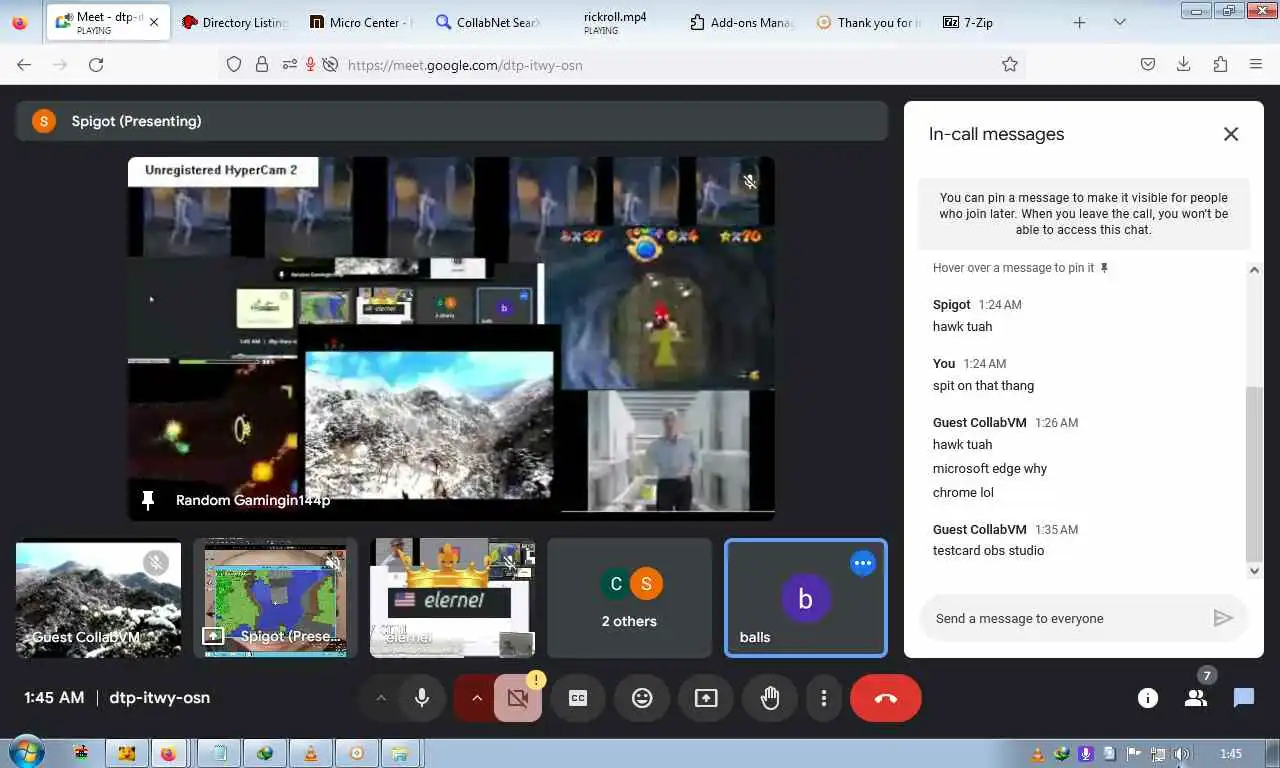This screenshot has height=768, width=1280.
Task: Switch to the Thank you for tab
Action: pos(869,22)
